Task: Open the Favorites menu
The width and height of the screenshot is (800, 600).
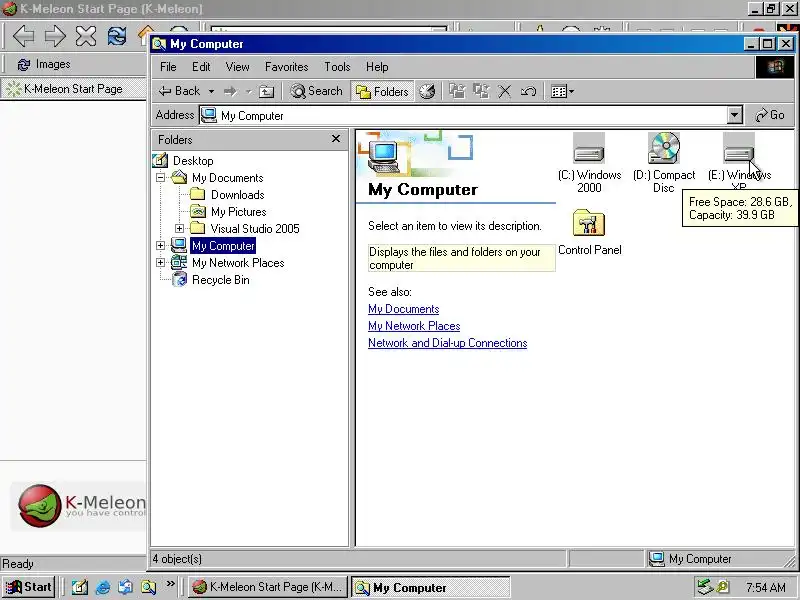Action: click(x=286, y=67)
